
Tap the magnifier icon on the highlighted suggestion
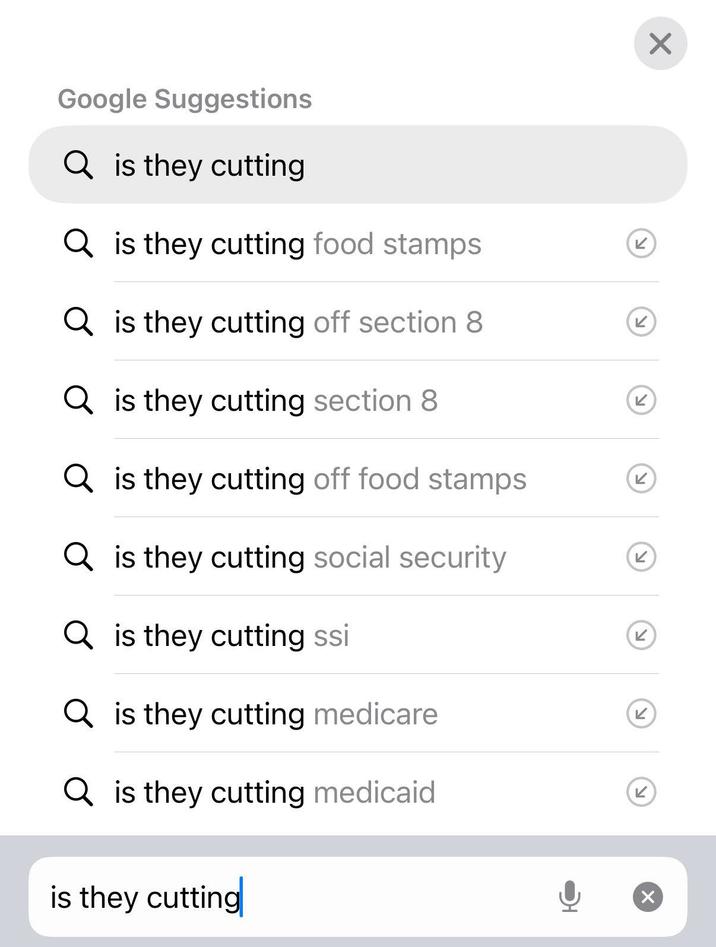78,165
